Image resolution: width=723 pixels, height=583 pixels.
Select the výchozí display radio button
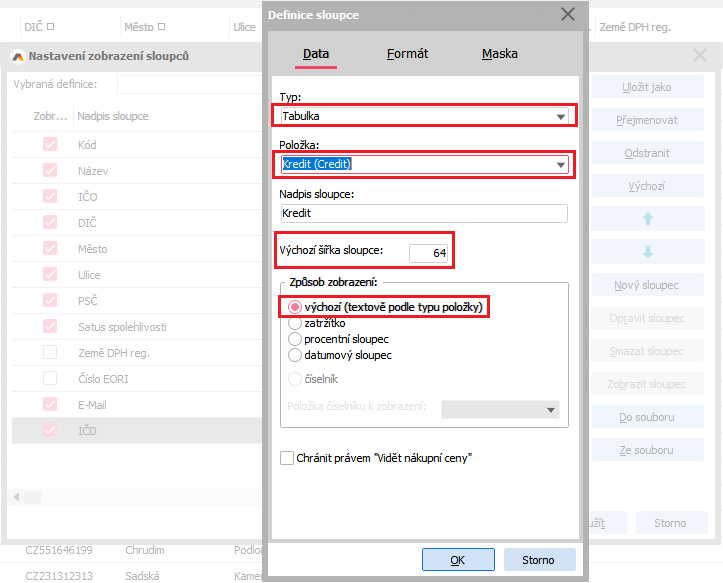click(295, 307)
